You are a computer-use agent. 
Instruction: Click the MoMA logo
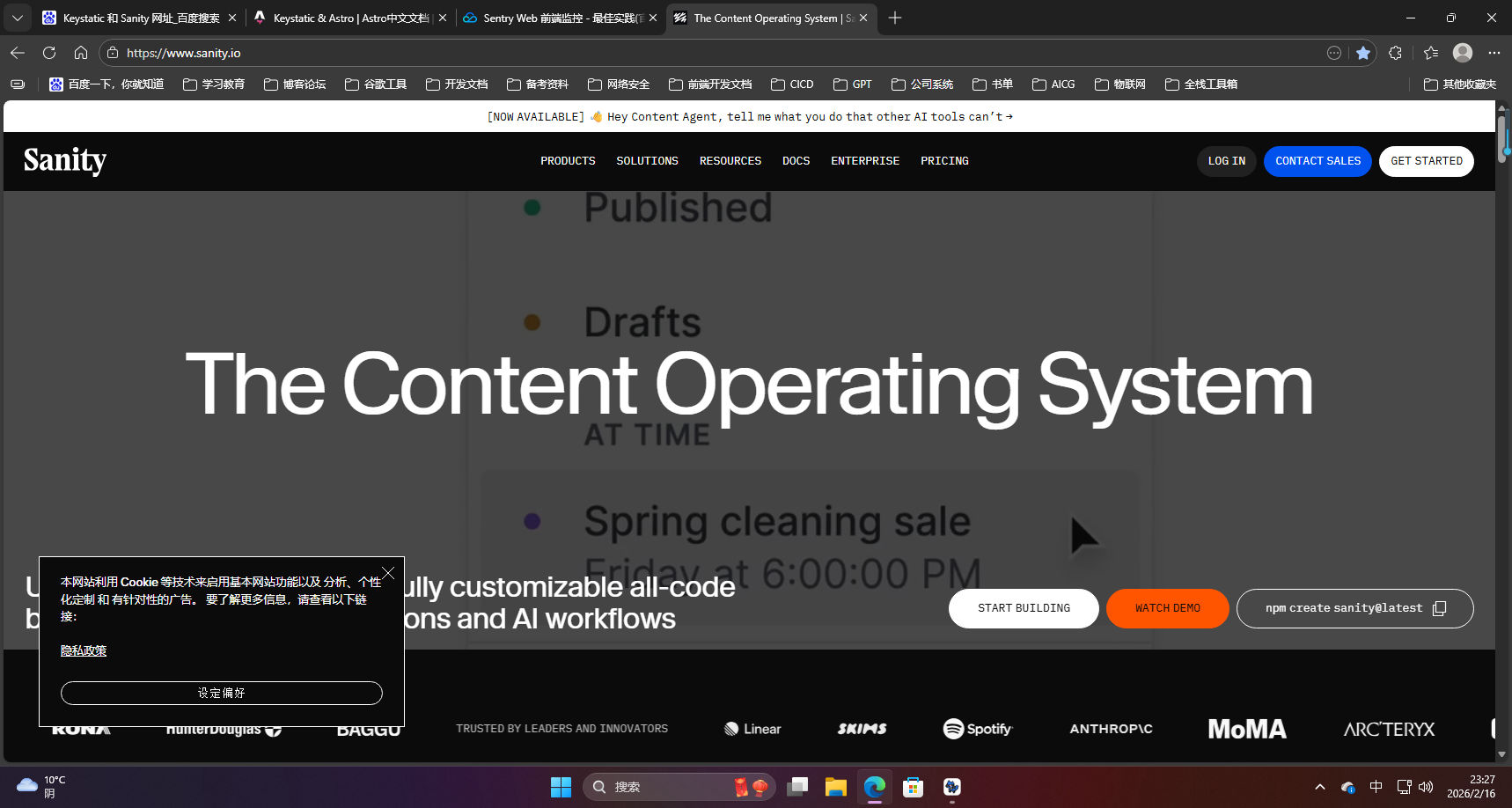(x=1247, y=729)
